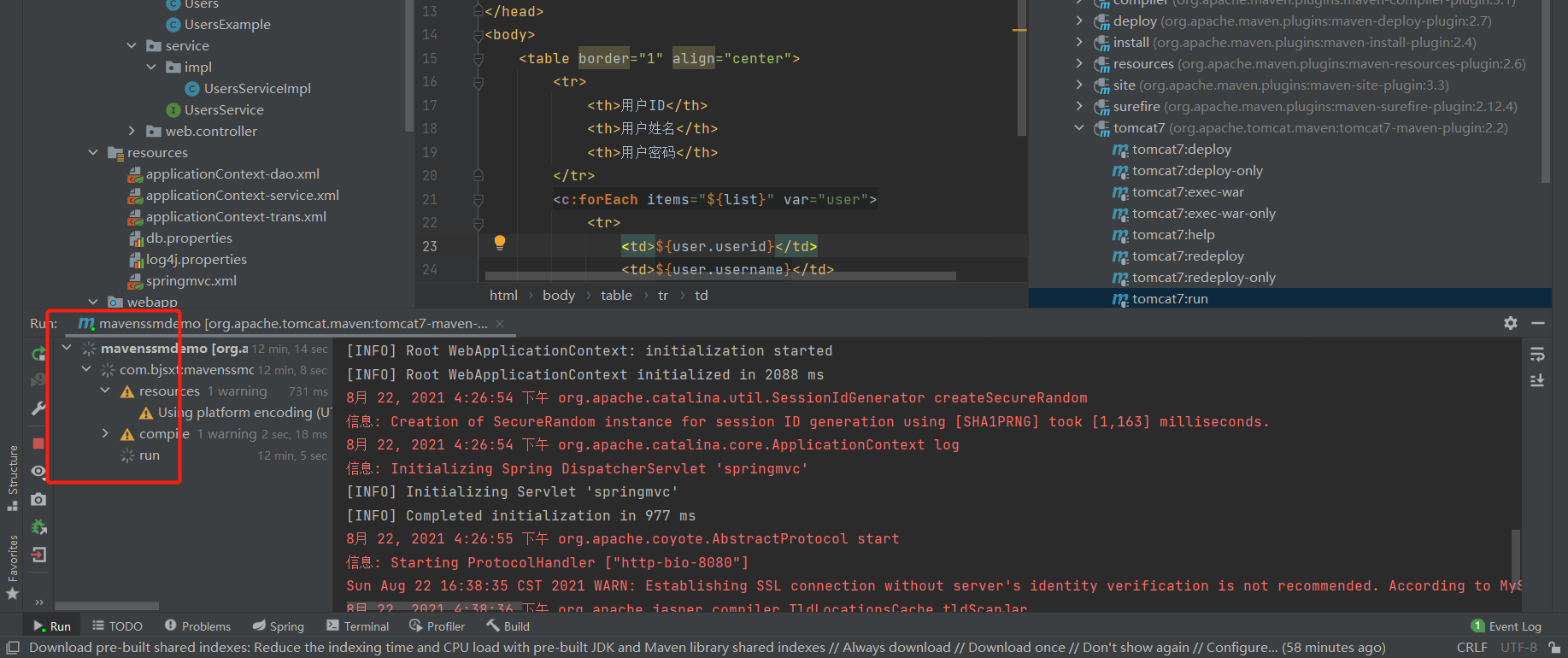
Task: Expand the install Maven plugin node
Action: [x=1079, y=43]
